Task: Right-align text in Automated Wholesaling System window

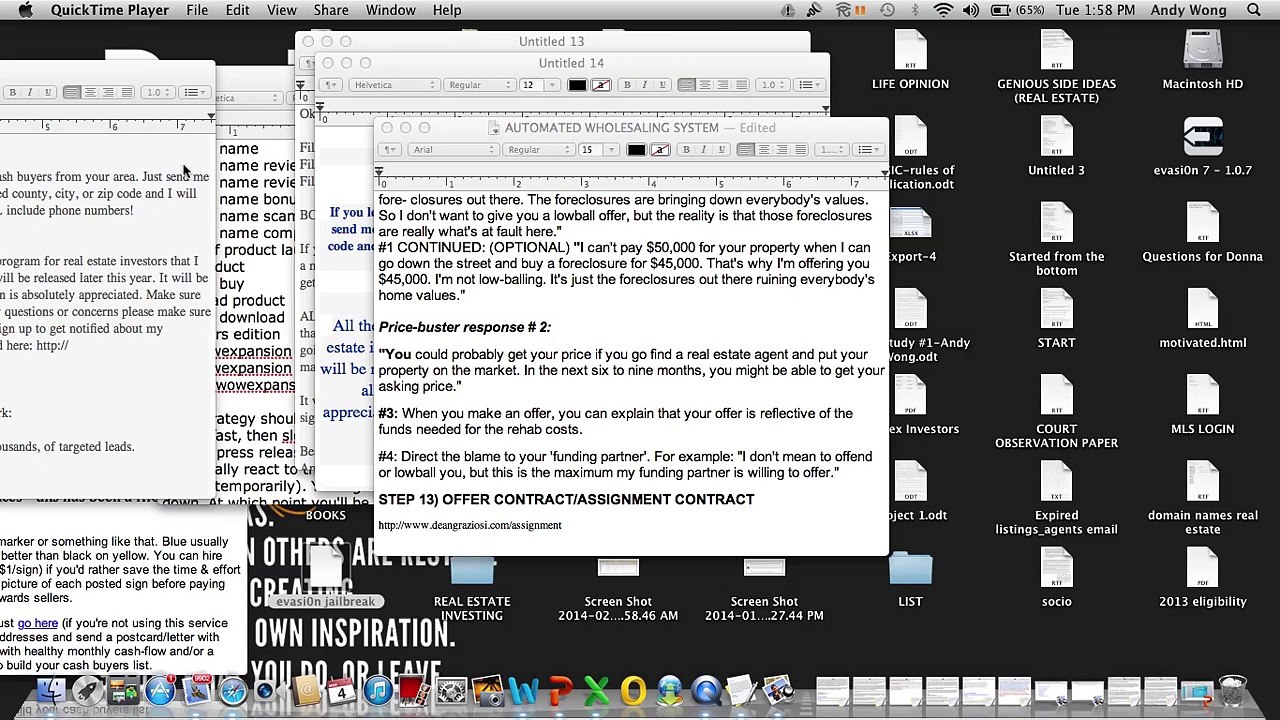Action: tap(782, 150)
